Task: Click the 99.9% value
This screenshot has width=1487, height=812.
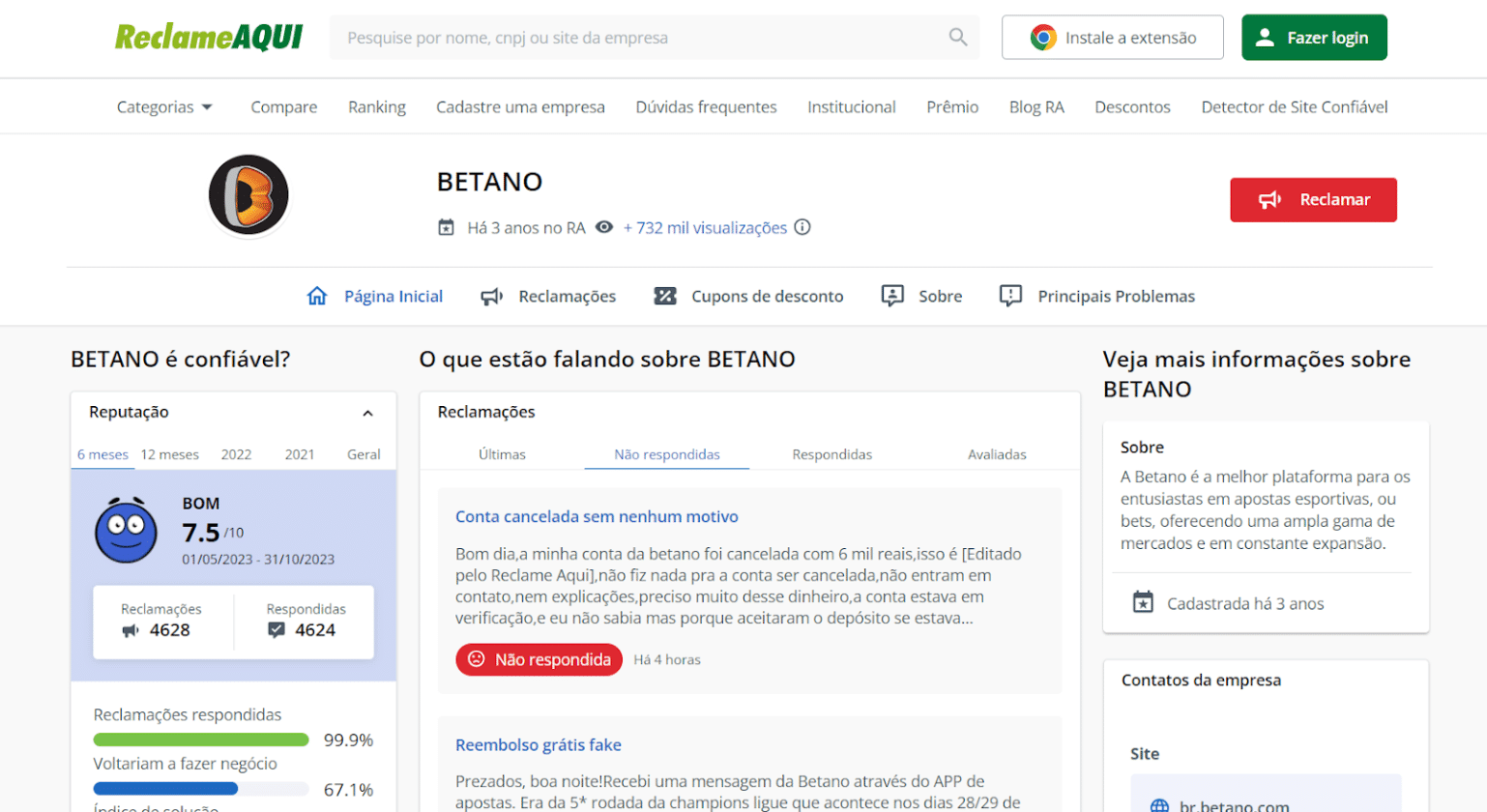Action: 348,739
